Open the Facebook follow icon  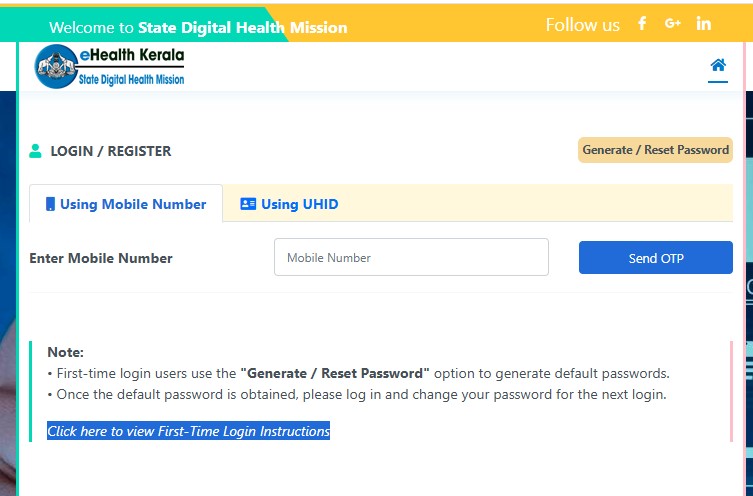[642, 23]
